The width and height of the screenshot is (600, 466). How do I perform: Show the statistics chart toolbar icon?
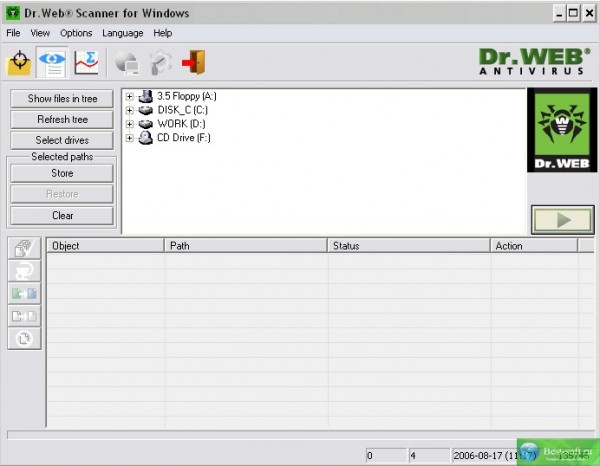click(x=86, y=62)
